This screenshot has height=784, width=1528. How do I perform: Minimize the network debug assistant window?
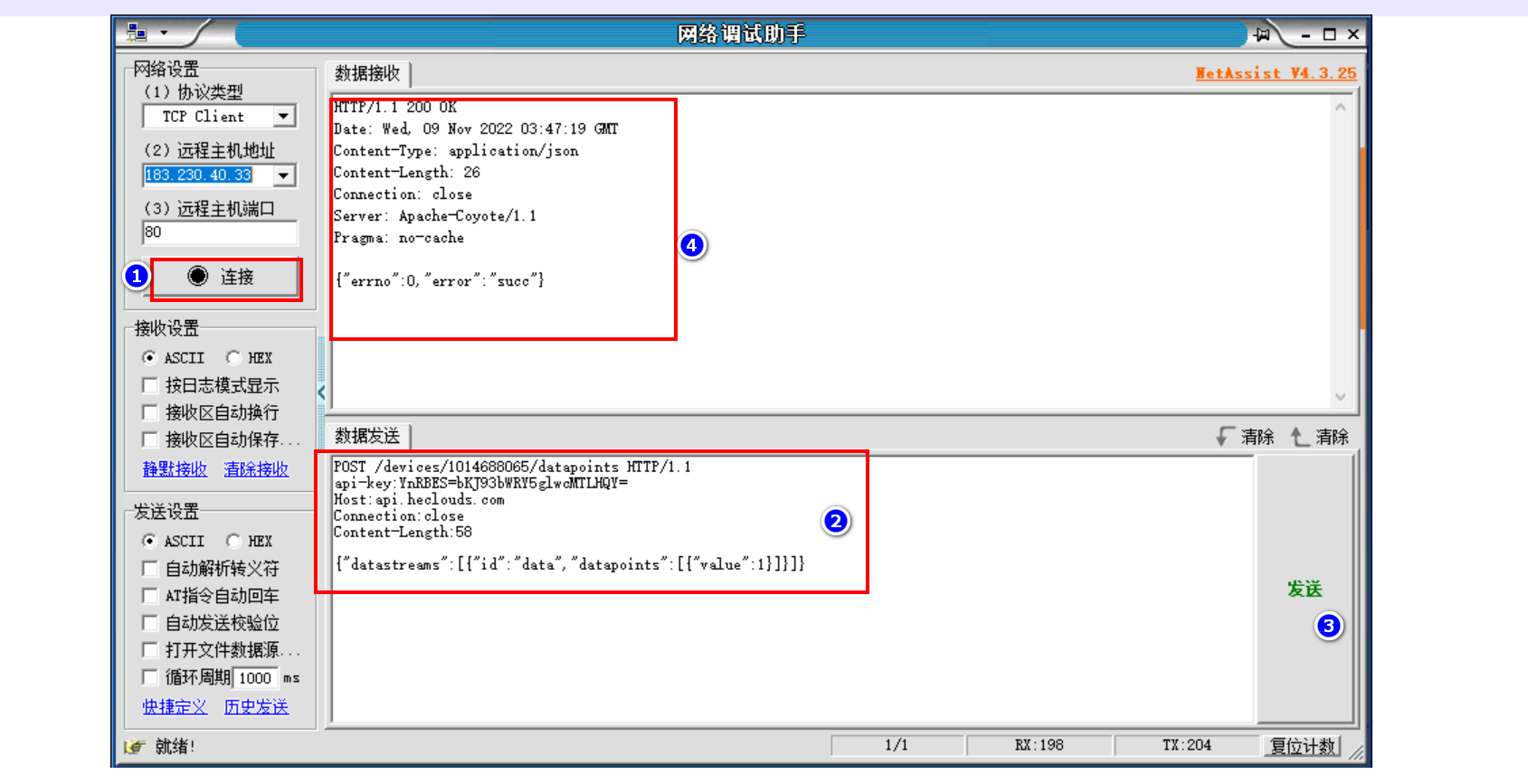point(1305,35)
